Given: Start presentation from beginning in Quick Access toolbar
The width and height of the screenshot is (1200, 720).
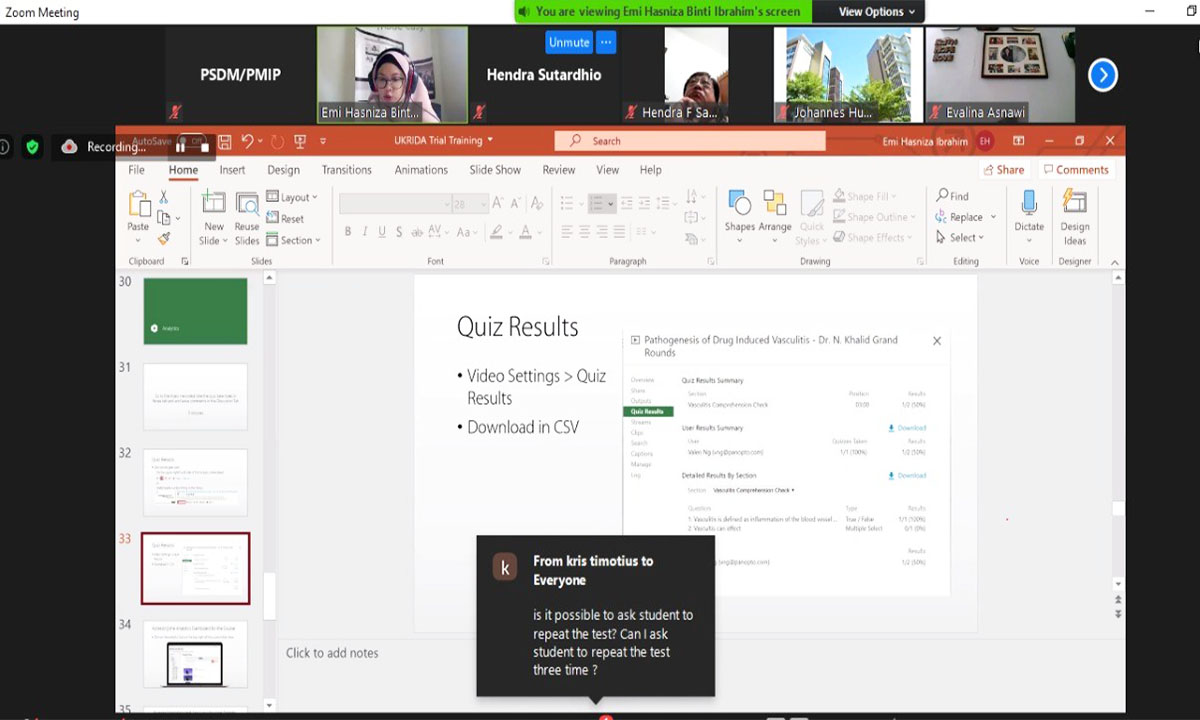Looking at the screenshot, I should pos(299,142).
